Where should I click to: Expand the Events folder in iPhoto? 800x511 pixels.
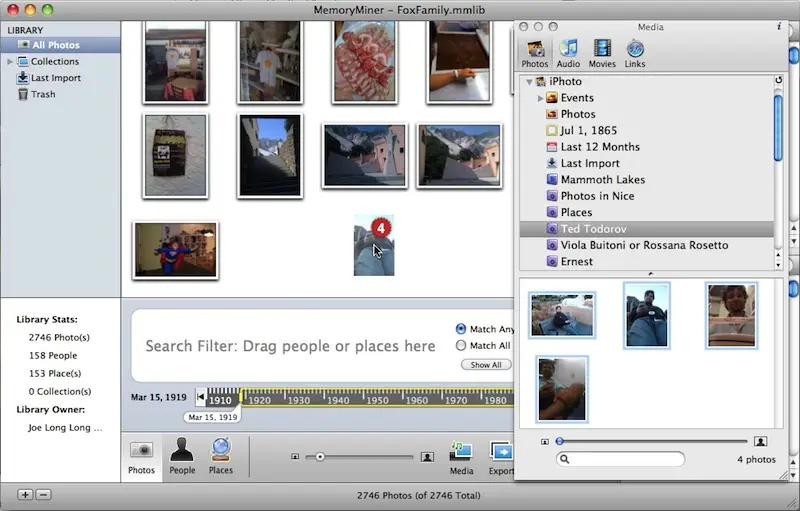point(541,98)
